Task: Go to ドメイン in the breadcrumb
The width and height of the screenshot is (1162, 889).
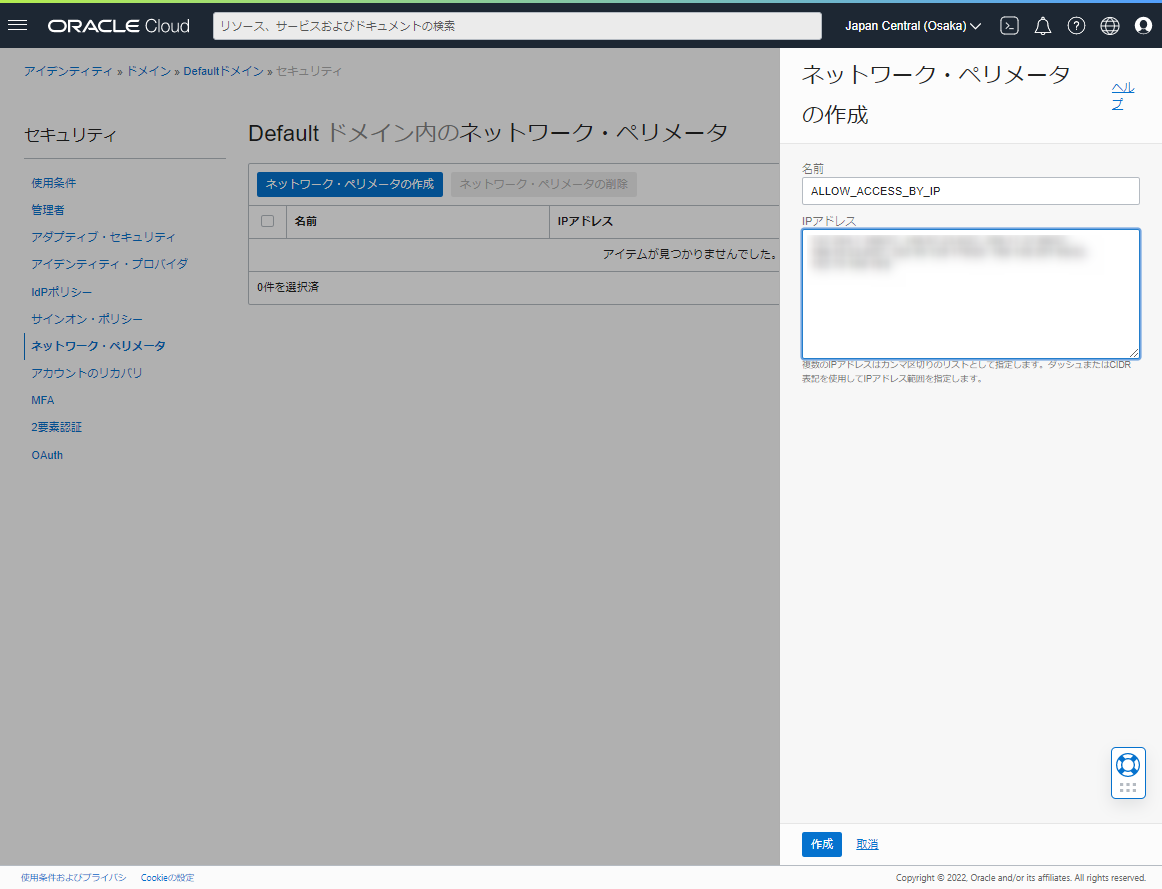Action: tap(149, 71)
